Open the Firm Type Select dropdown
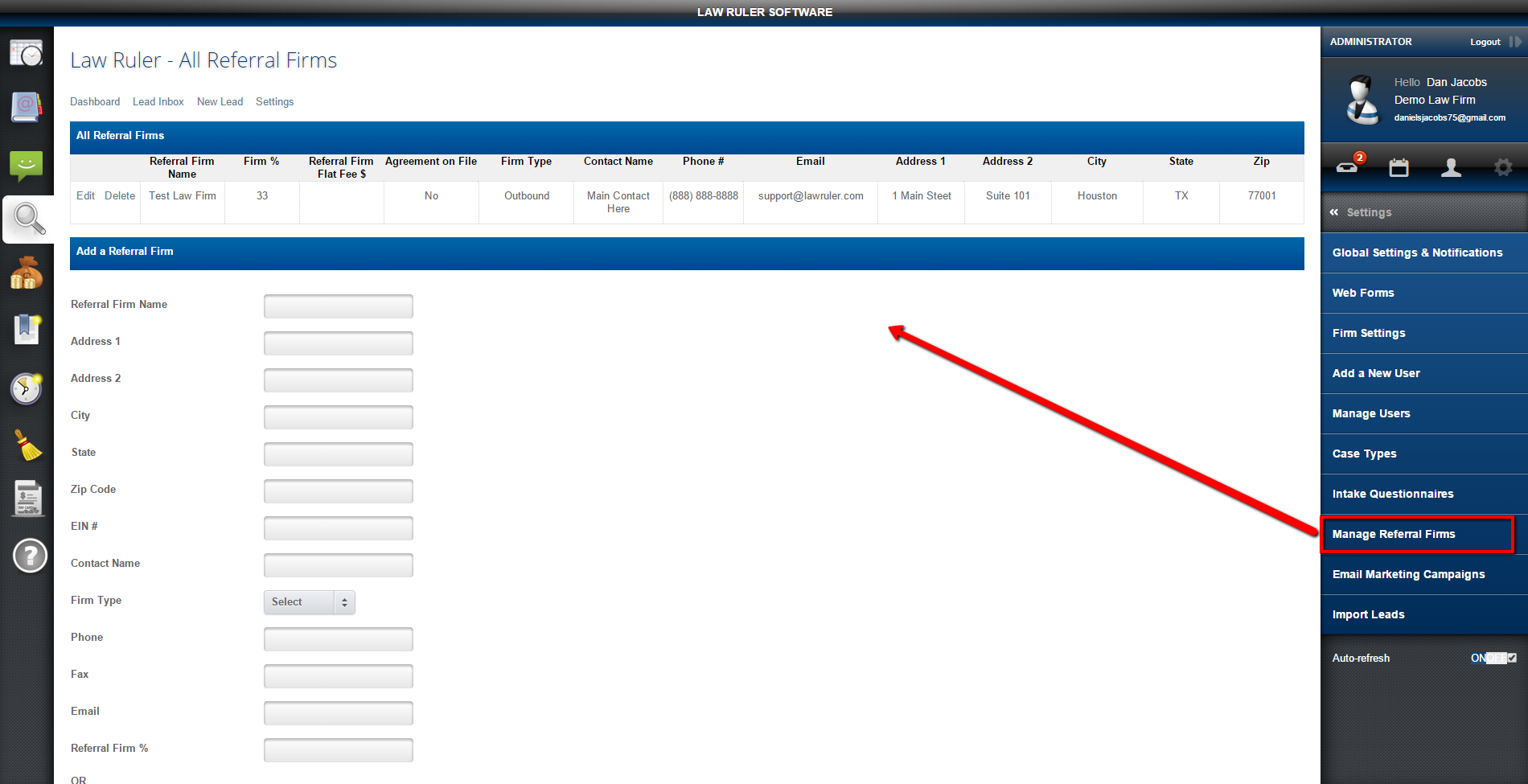 [310, 602]
